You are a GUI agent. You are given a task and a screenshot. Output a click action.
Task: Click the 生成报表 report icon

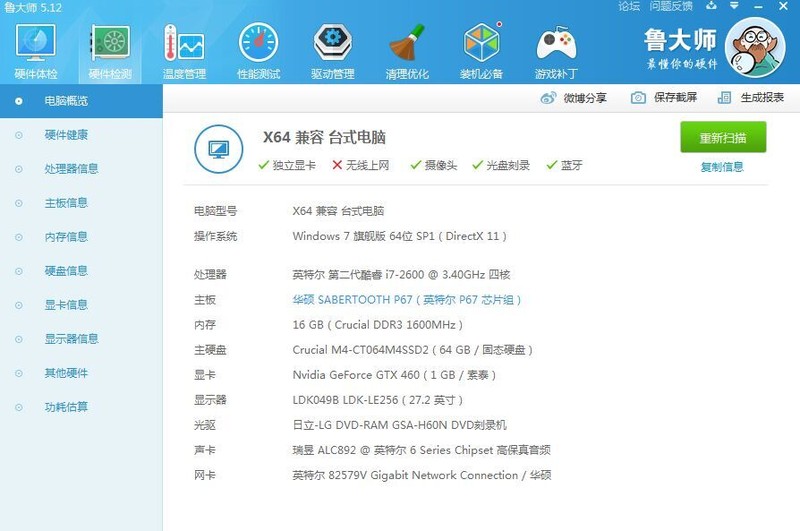point(724,97)
